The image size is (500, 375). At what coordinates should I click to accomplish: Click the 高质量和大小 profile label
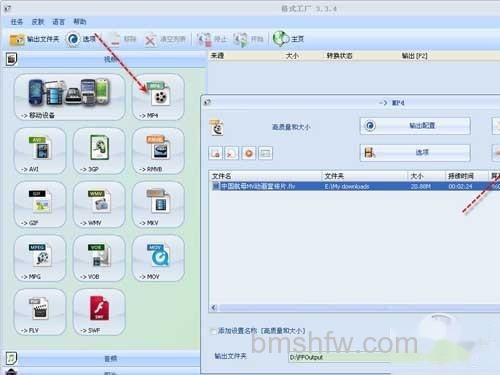(x=291, y=127)
